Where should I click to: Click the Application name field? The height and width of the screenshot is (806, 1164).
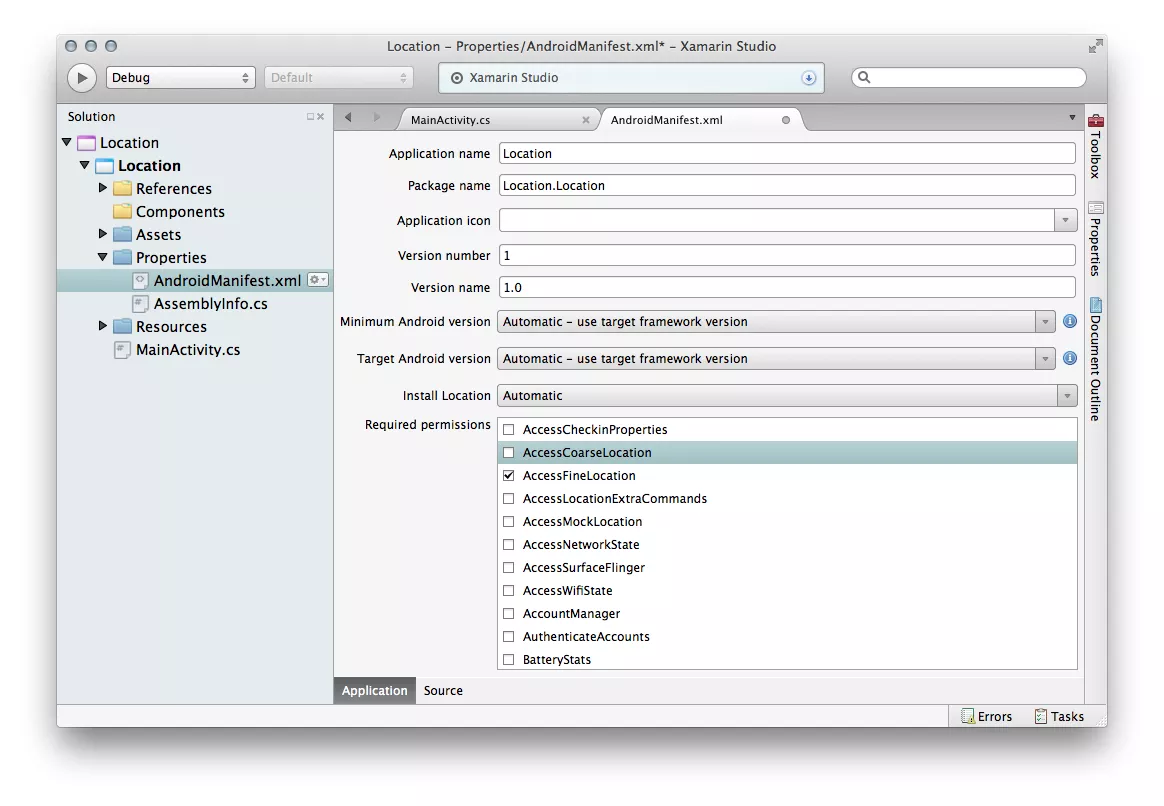tap(787, 154)
